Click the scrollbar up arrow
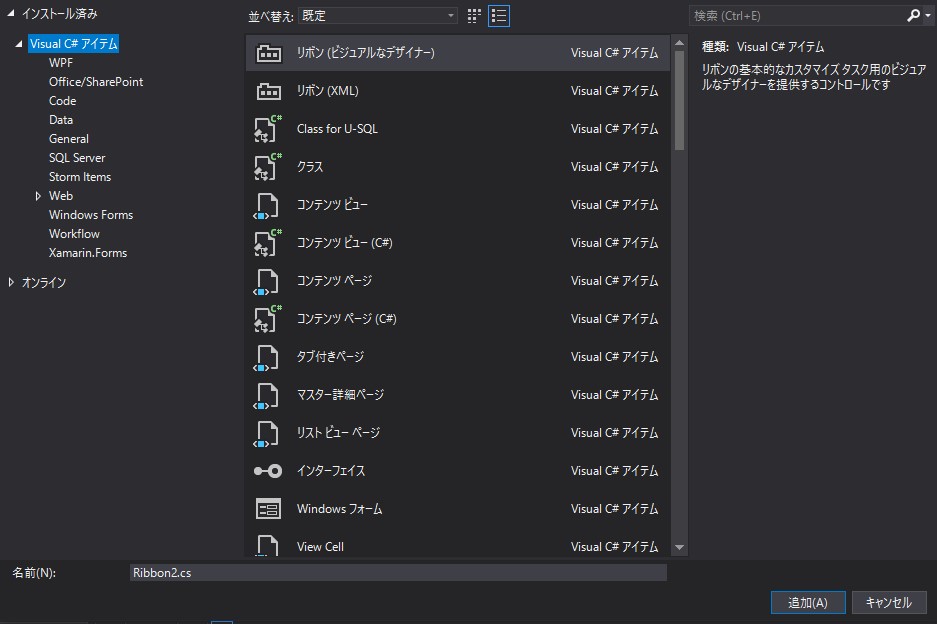937x624 pixels. click(x=679, y=43)
